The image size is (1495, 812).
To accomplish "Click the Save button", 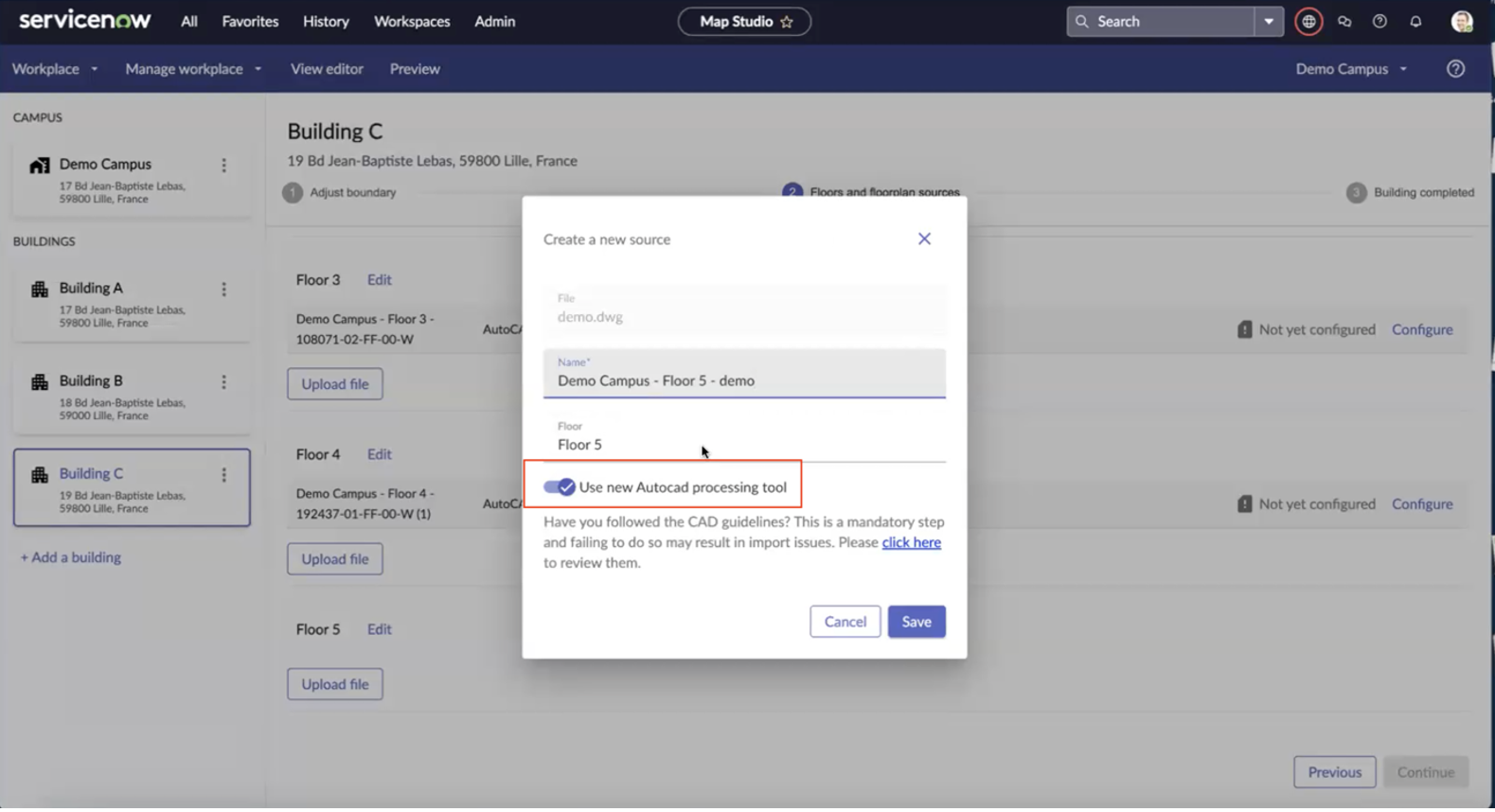I will [x=917, y=622].
